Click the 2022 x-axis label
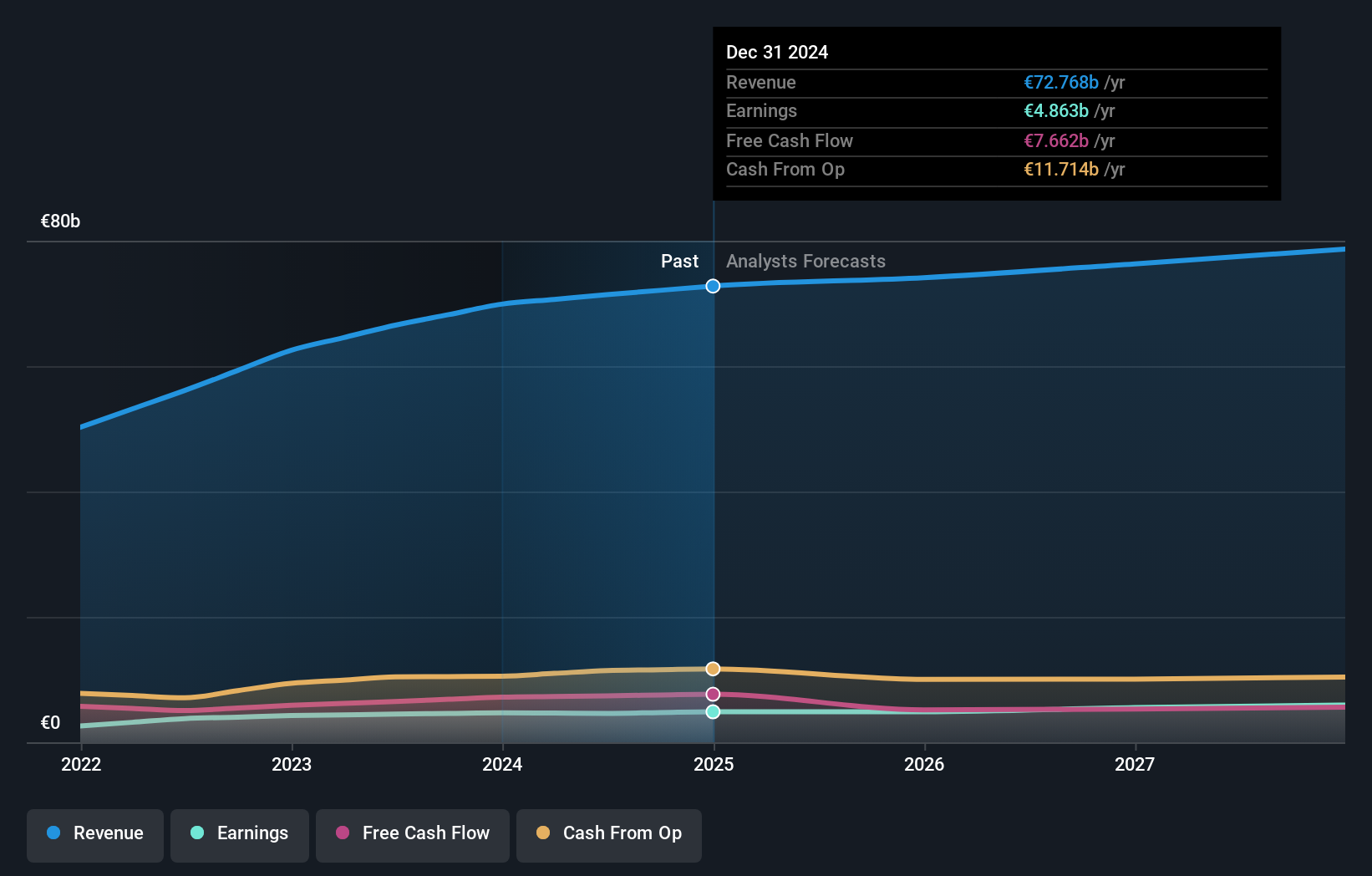 (x=81, y=765)
